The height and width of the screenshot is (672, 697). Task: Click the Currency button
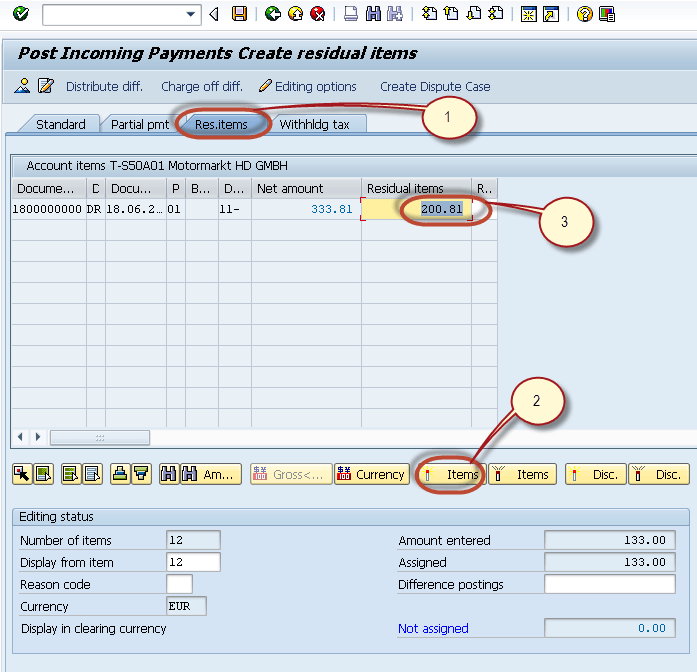[371, 475]
